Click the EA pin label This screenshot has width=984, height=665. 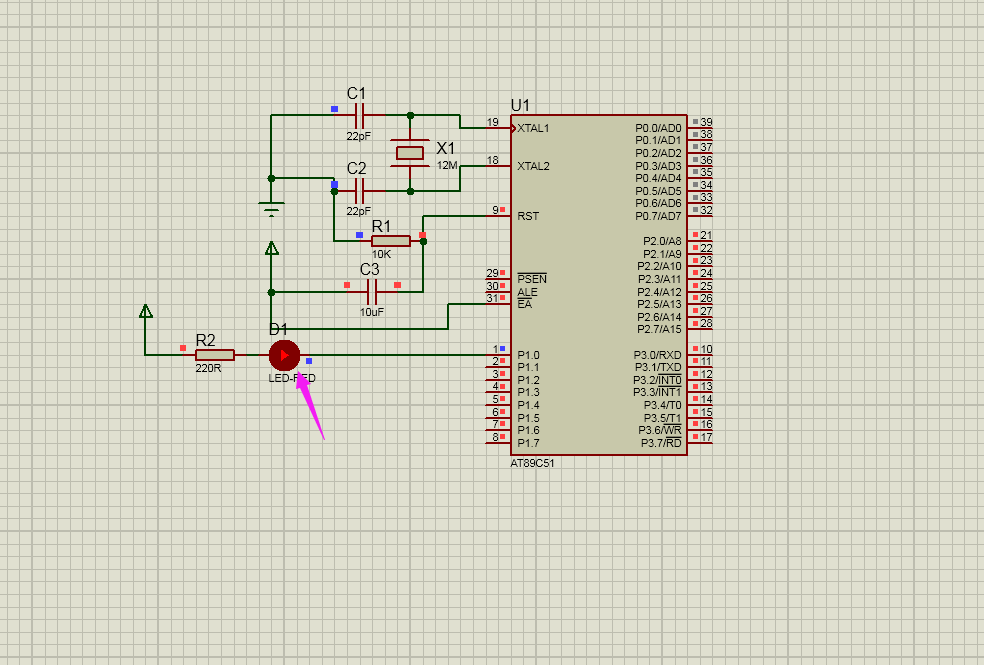(525, 304)
